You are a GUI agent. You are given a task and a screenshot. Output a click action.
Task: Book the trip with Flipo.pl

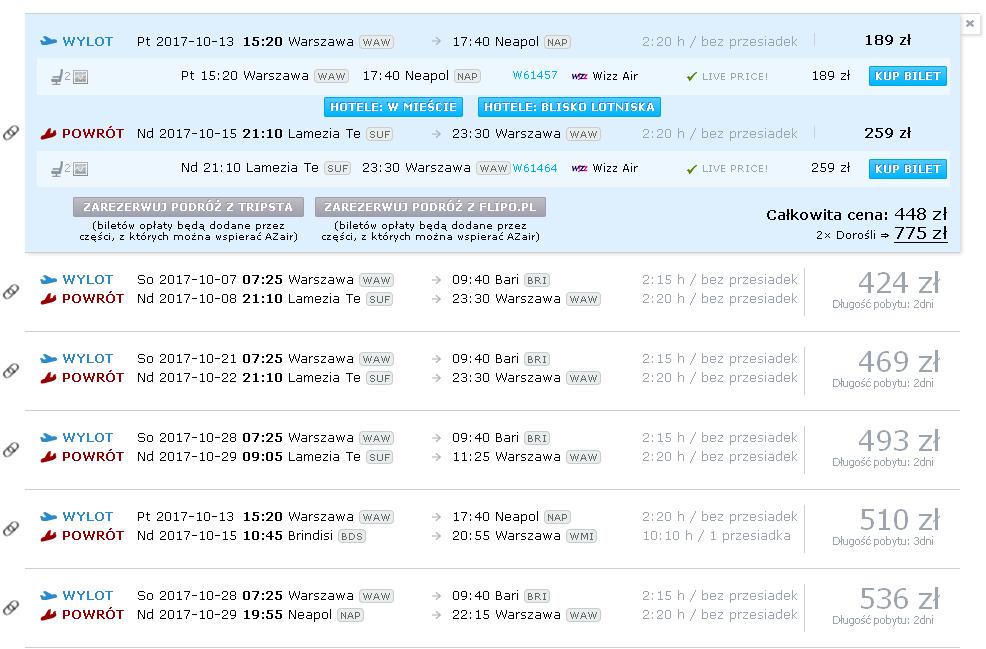(430, 207)
